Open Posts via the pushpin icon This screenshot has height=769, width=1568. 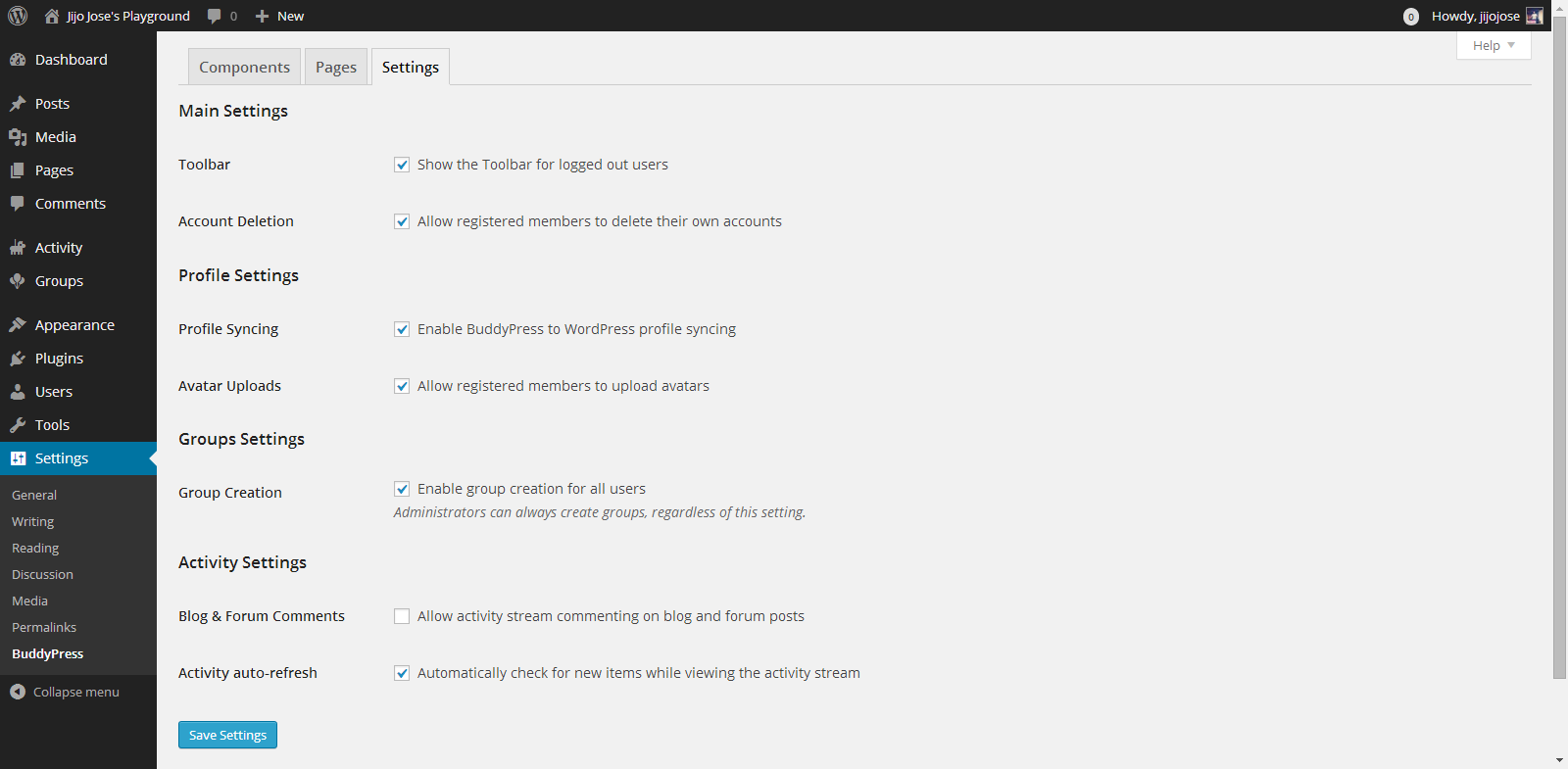point(18,104)
